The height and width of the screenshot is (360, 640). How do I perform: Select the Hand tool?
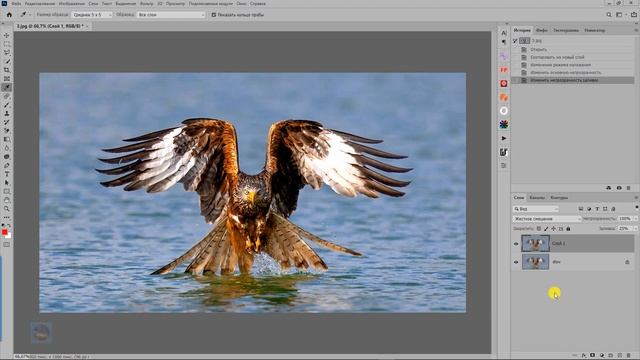[7, 200]
